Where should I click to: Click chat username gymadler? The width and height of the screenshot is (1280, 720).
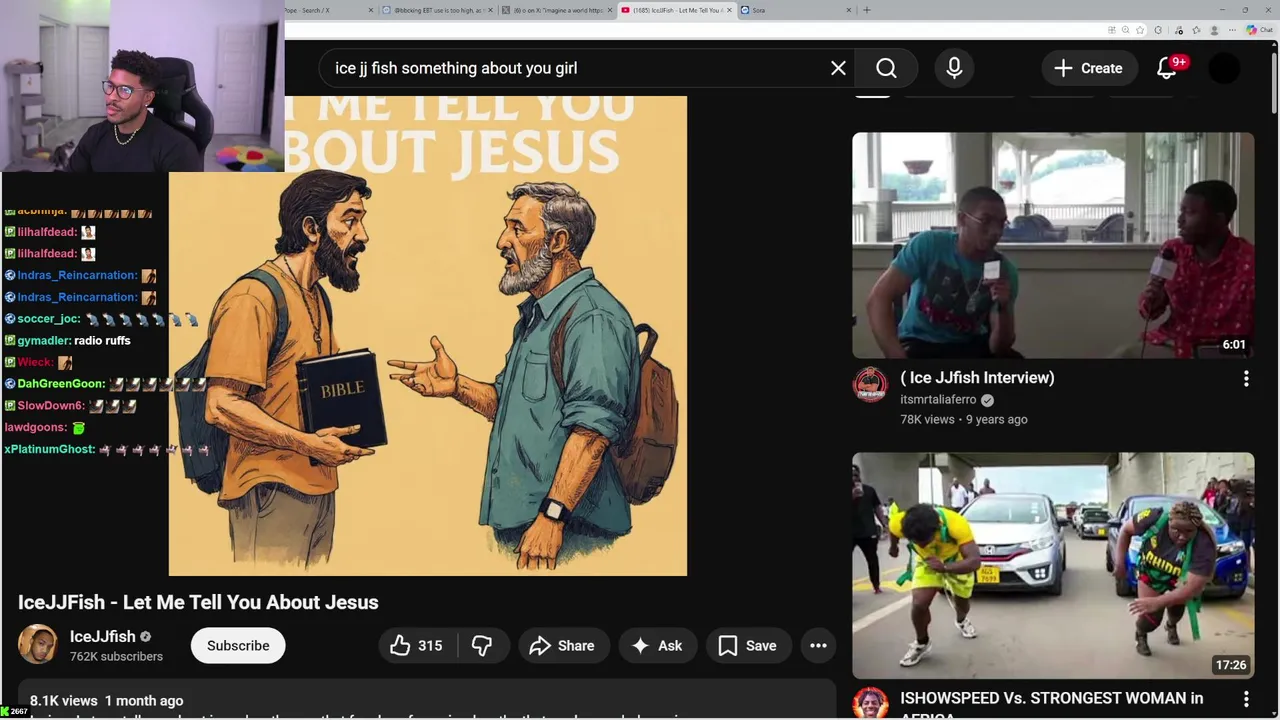point(44,341)
